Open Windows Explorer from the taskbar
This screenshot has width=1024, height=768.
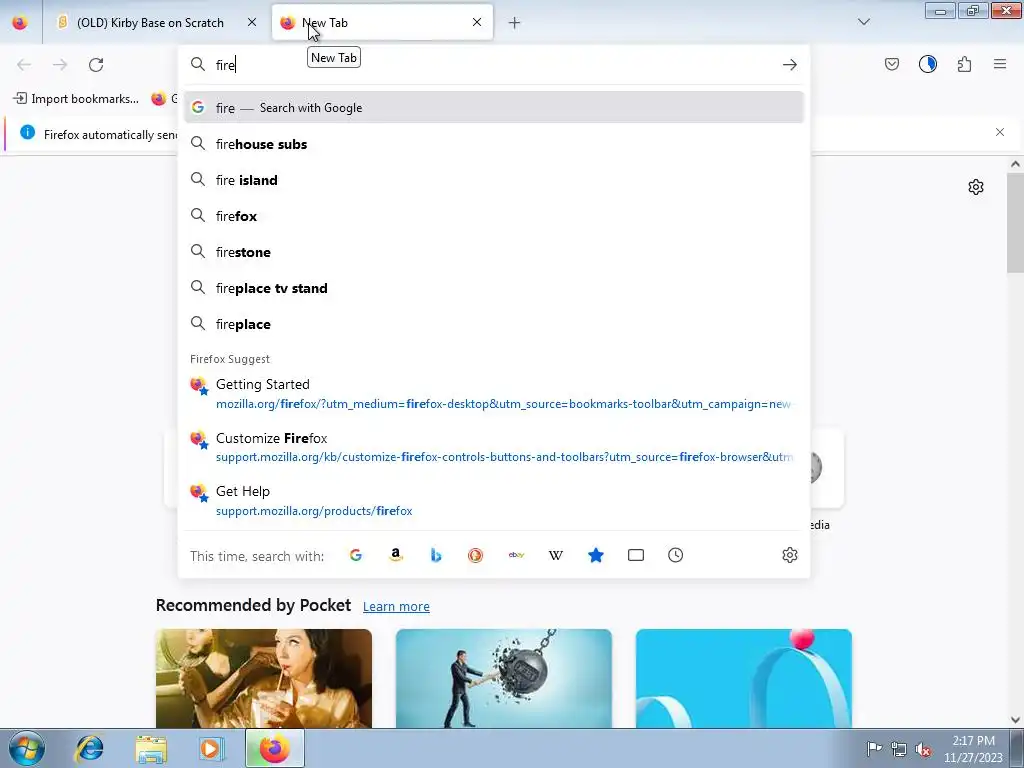click(x=151, y=748)
